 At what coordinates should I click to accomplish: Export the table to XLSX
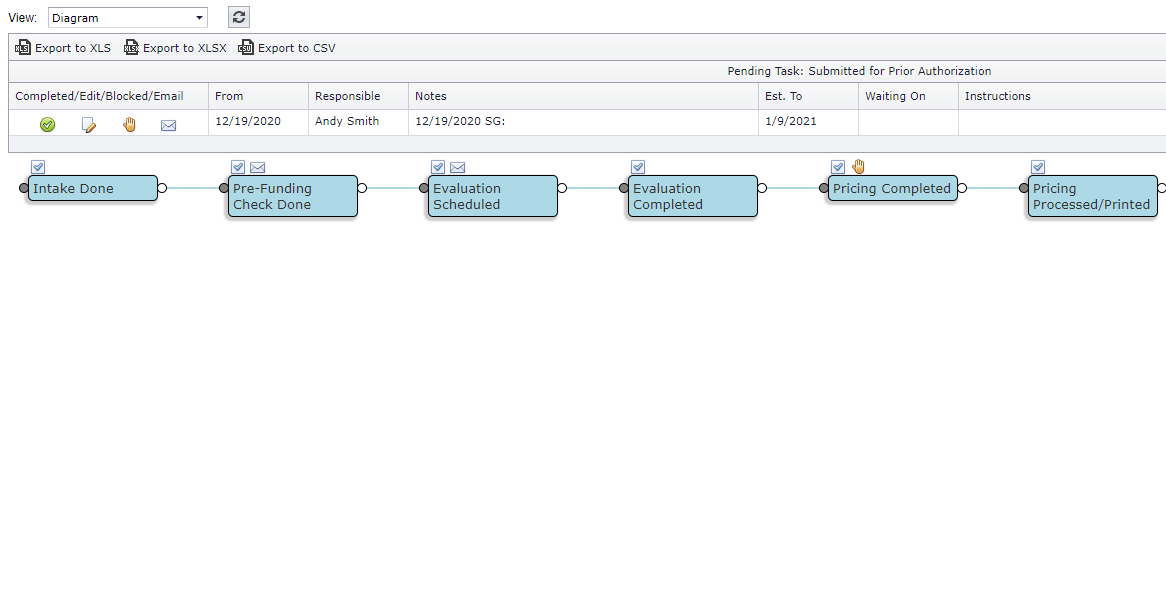point(175,48)
